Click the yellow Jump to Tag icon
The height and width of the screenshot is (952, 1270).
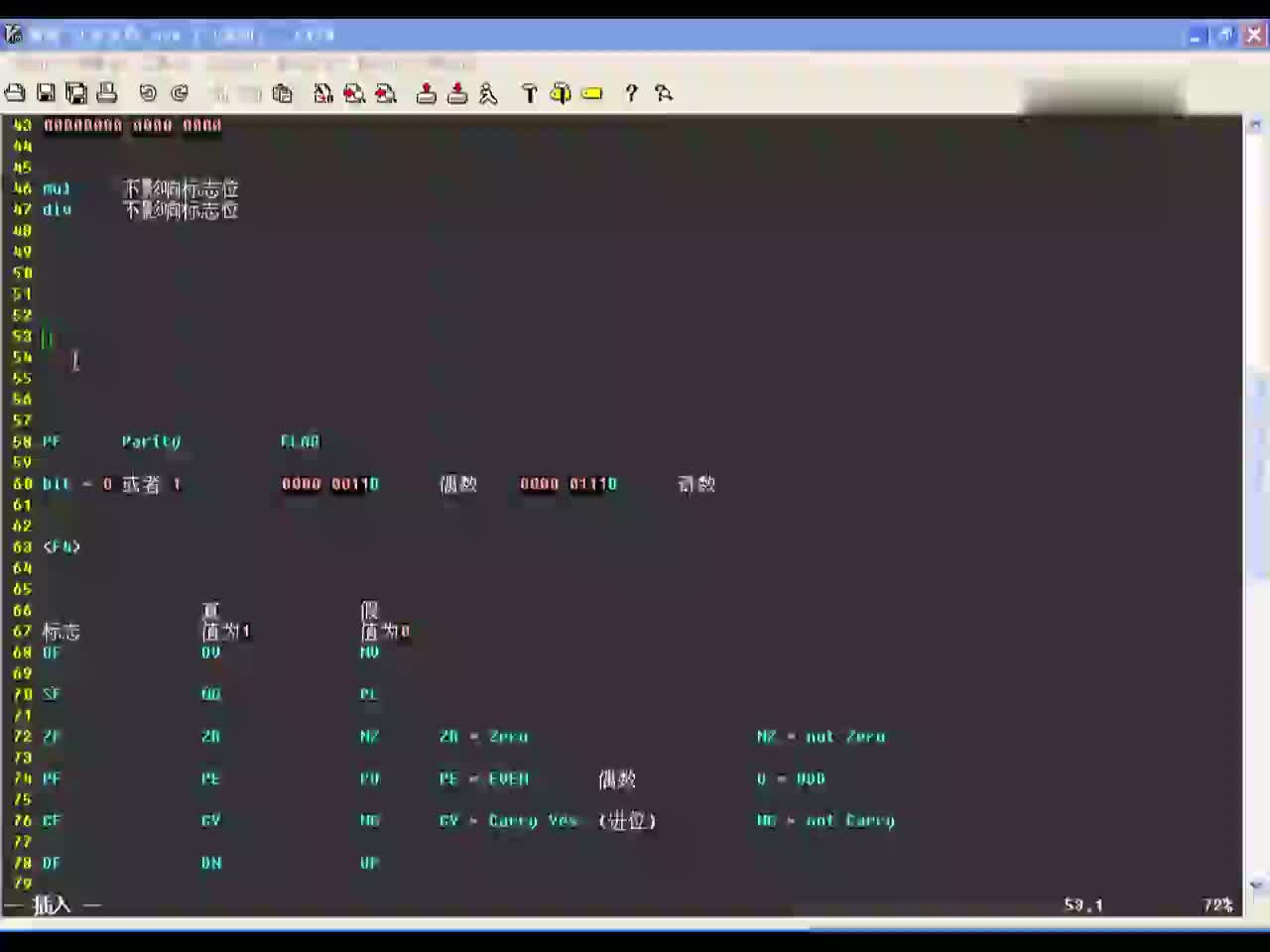pyautogui.click(x=592, y=93)
